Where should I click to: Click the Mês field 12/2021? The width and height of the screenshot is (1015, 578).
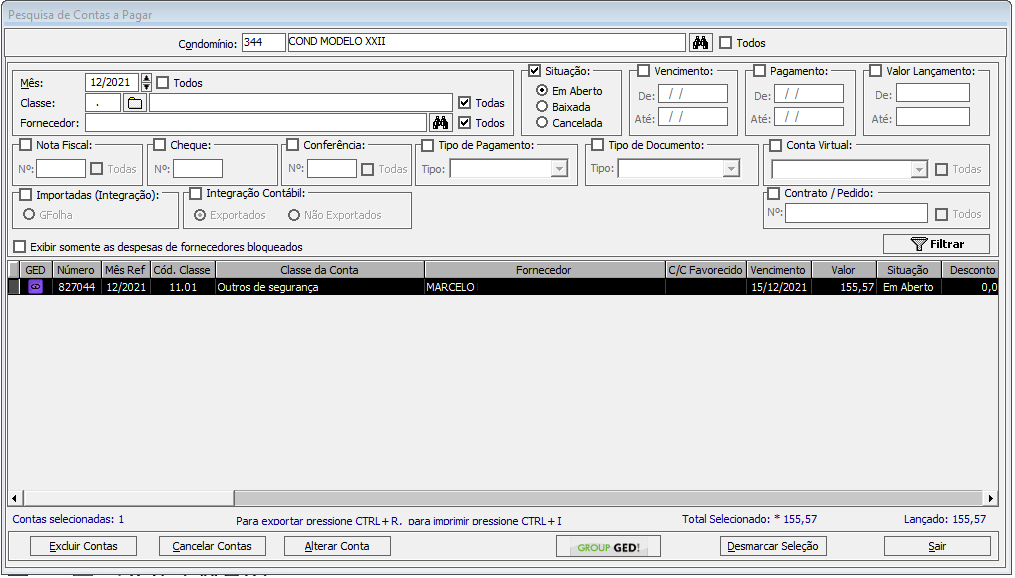pyautogui.click(x=112, y=82)
